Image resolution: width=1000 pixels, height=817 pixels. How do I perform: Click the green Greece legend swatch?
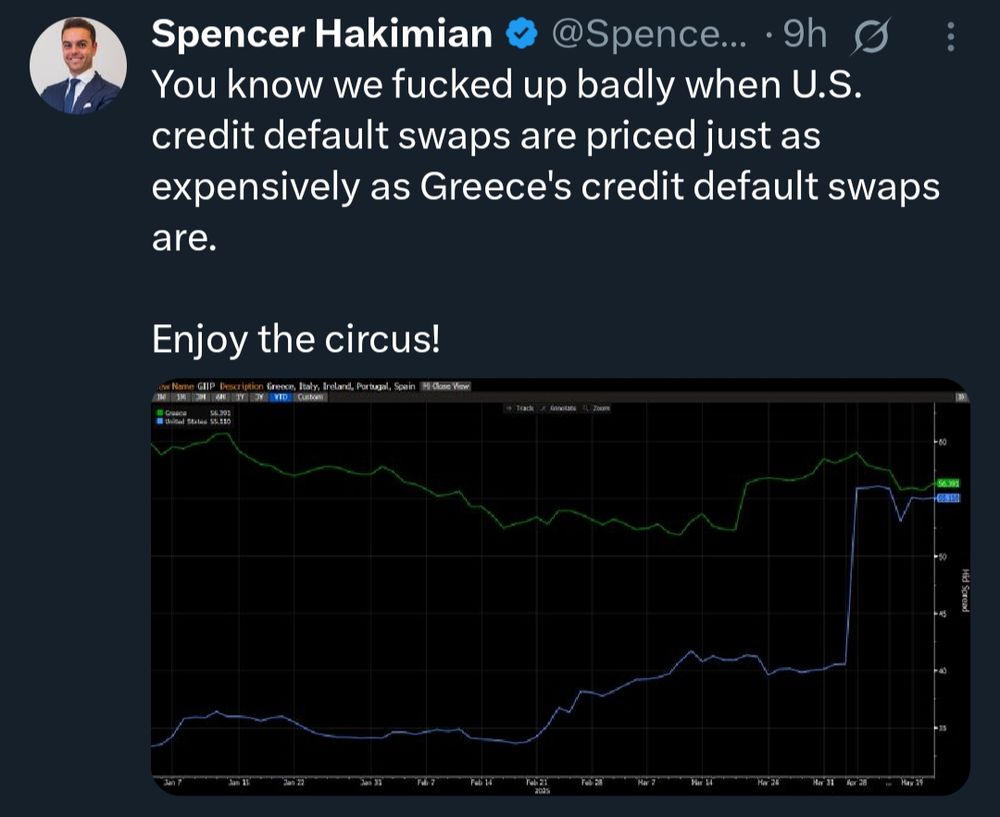(x=160, y=413)
